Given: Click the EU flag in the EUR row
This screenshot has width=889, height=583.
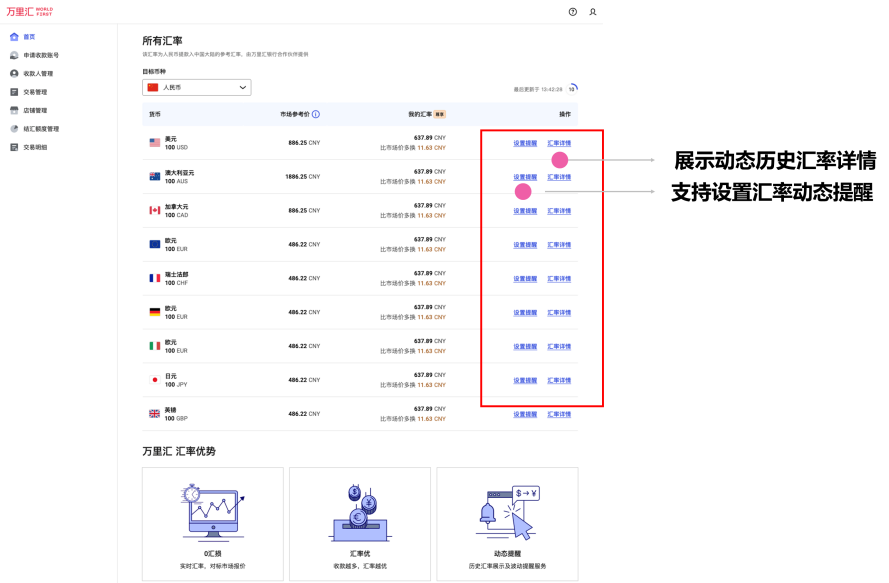Looking at the screenshot, I should tap(155, 244).
